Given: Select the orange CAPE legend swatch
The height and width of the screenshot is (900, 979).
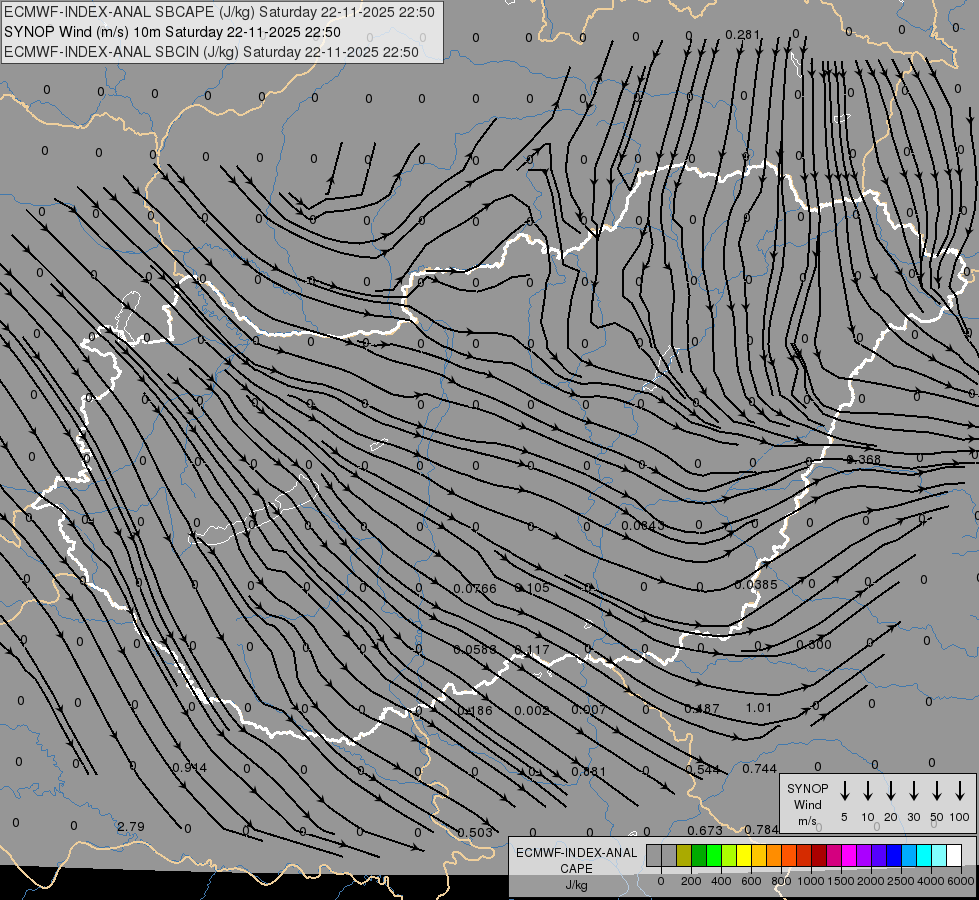Looking at the screenshot, I should tap(774, 855).
